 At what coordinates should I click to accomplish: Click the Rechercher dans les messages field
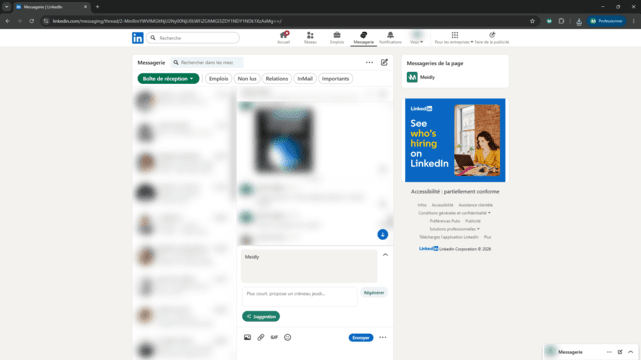click(x=207, y=63)
